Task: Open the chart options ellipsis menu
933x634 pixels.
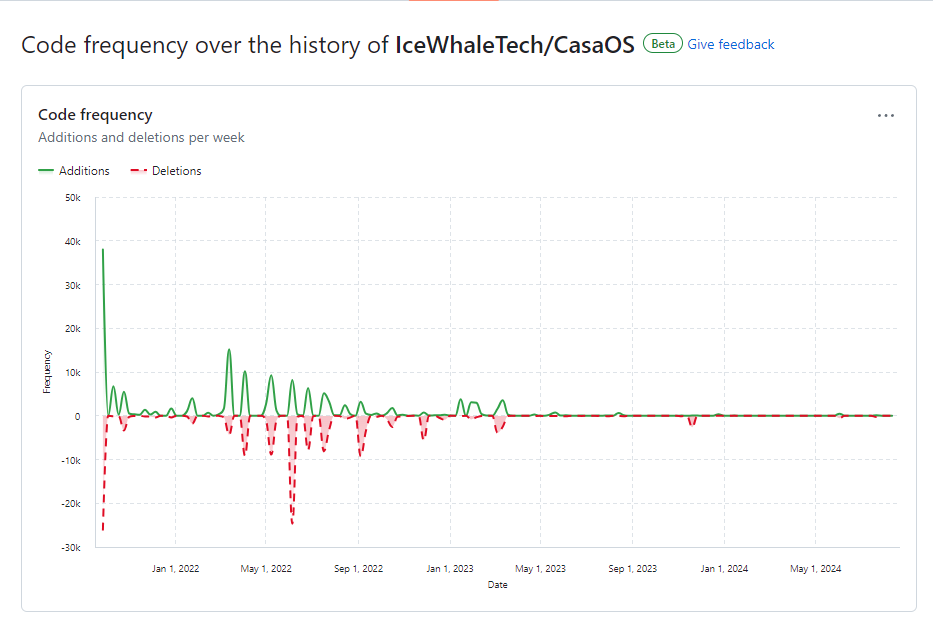Action: coord(886,115)
